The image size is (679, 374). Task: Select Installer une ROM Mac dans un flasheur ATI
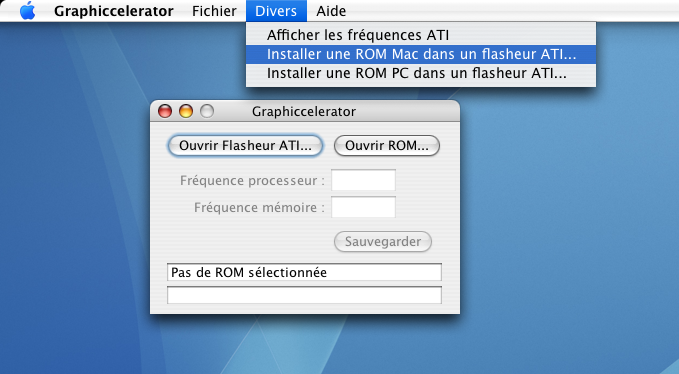[x=421, y=54]
